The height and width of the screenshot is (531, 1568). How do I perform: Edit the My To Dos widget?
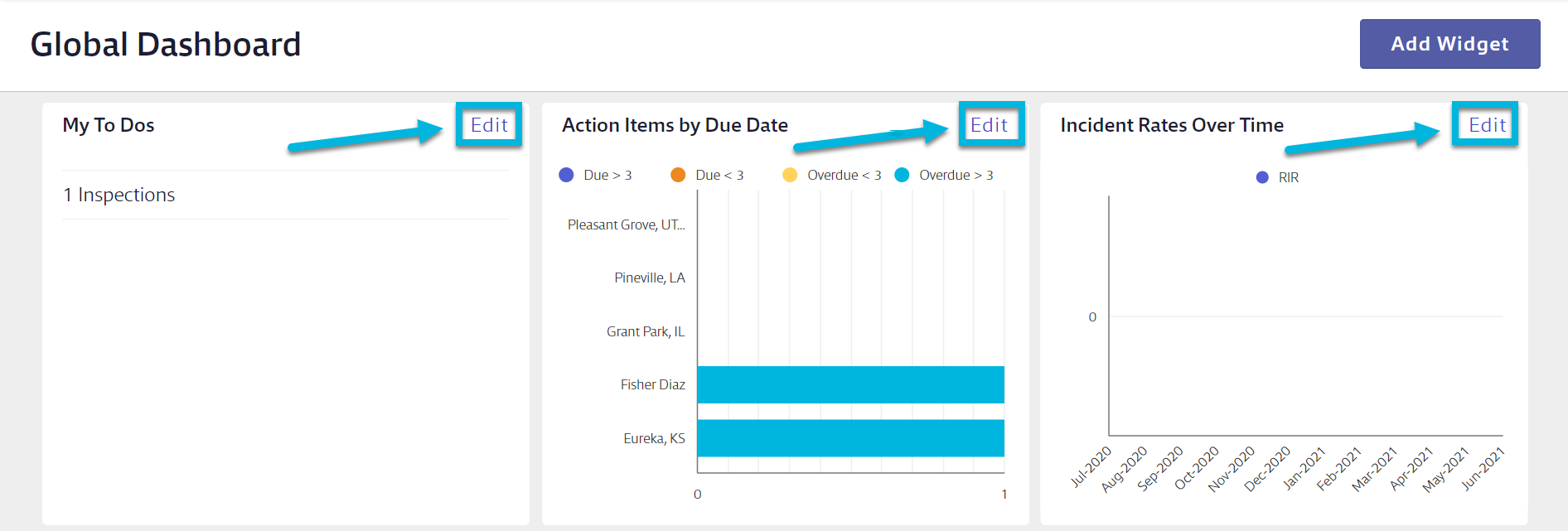pyautogui.click(x=489, y=125)
